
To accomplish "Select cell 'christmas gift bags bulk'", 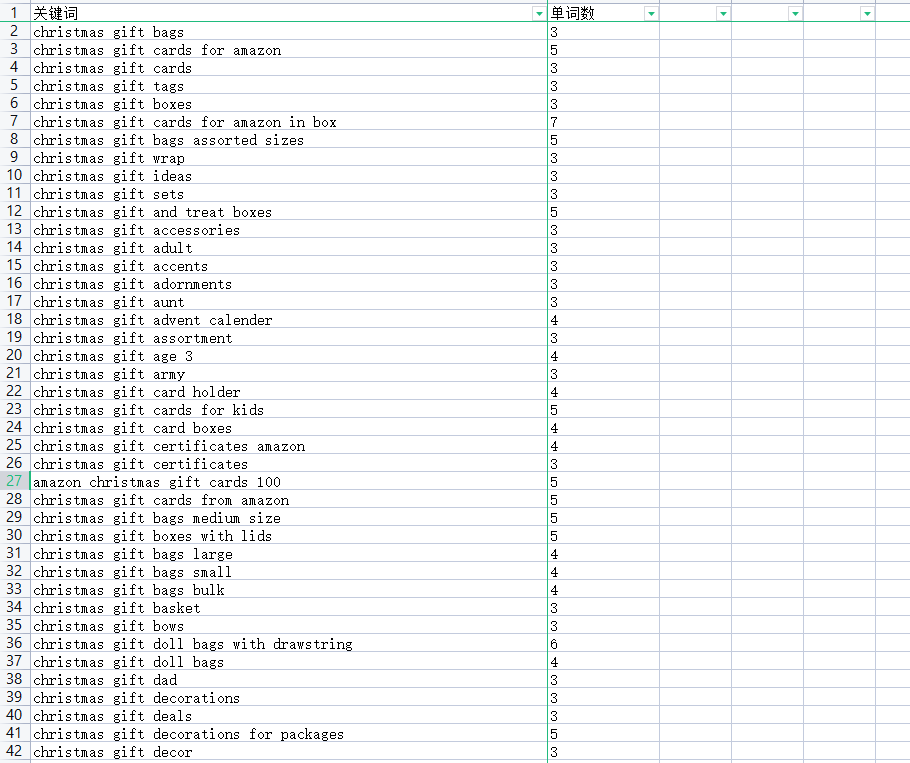I will click(288, 589).
